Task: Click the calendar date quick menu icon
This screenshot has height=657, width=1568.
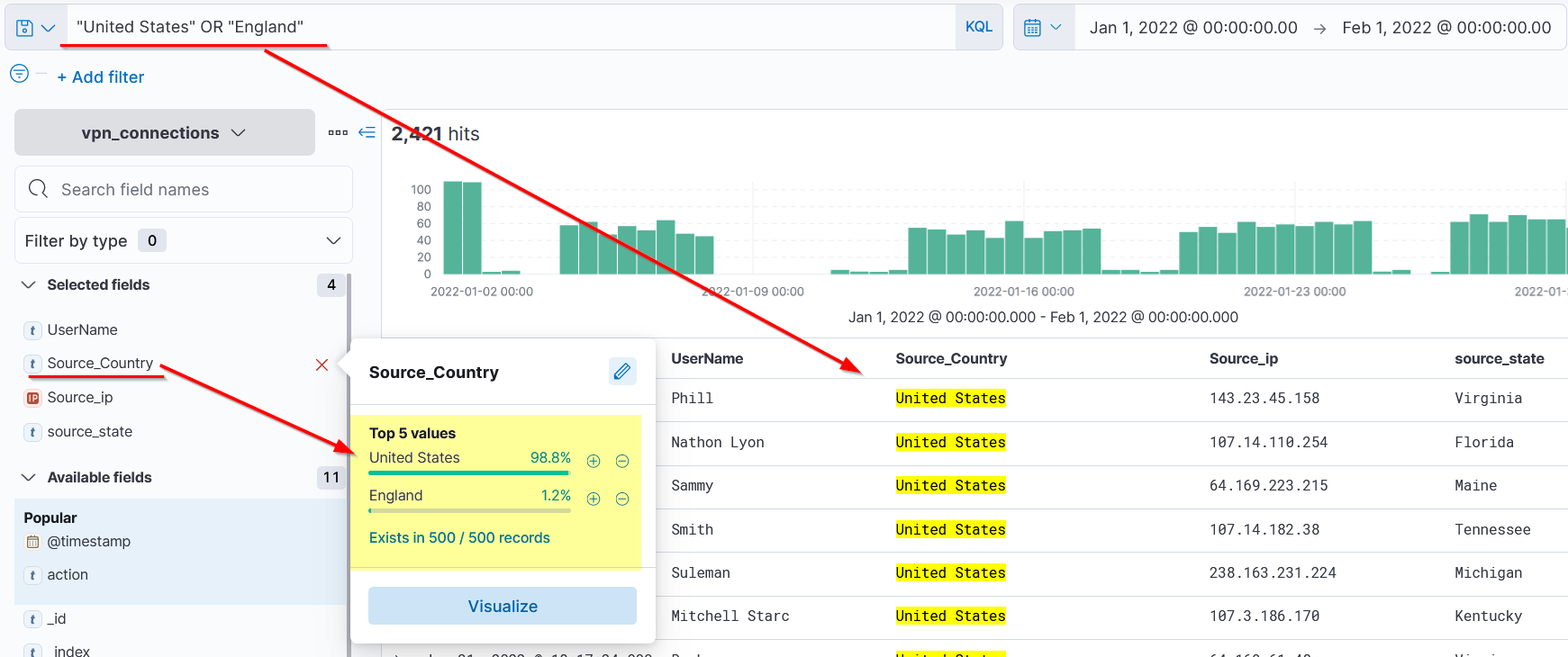Action: [x=1043, y=28]
